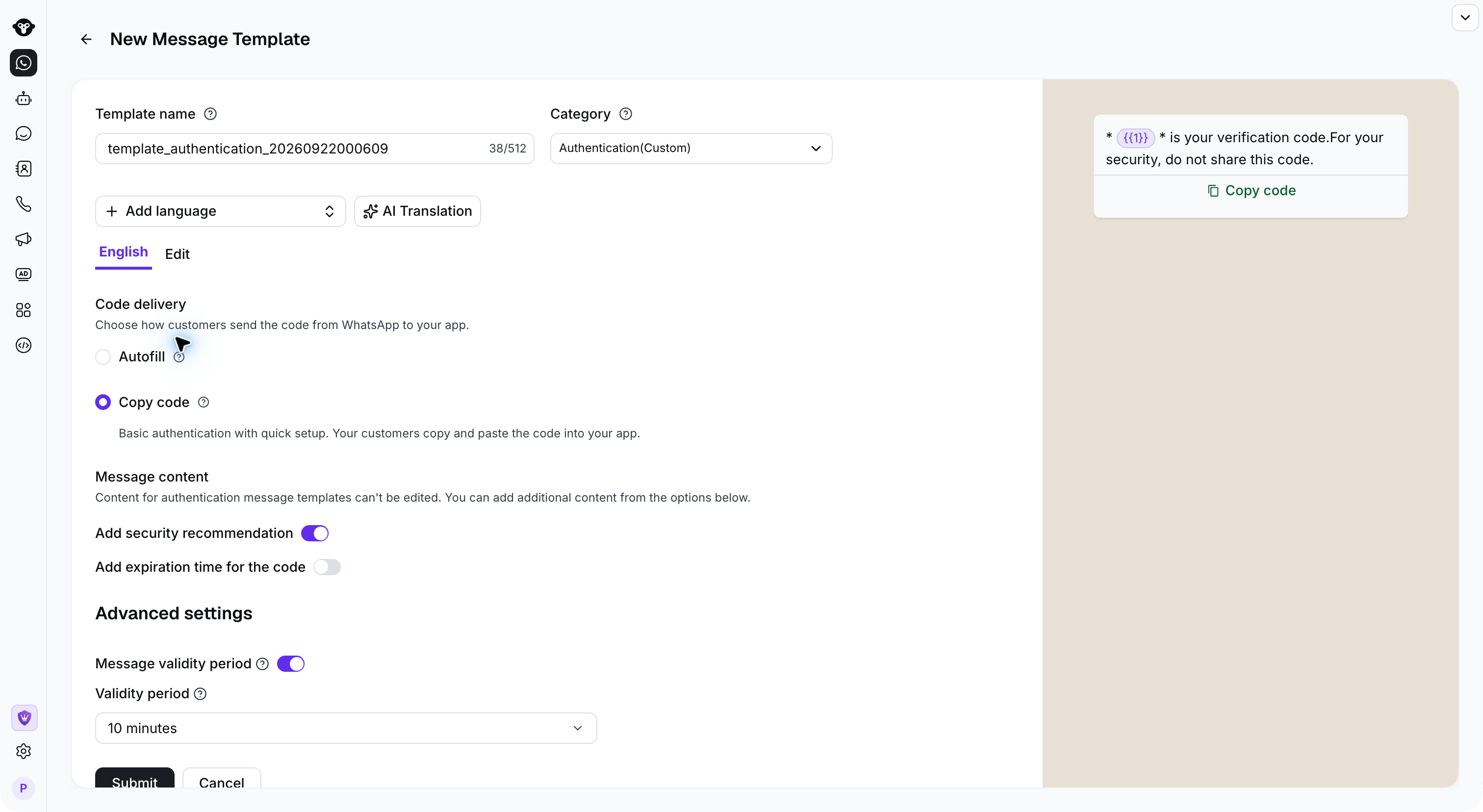Click into the Template name input field
The width and height of the screenshot is (1483, 812).
[x=314, y=149]
